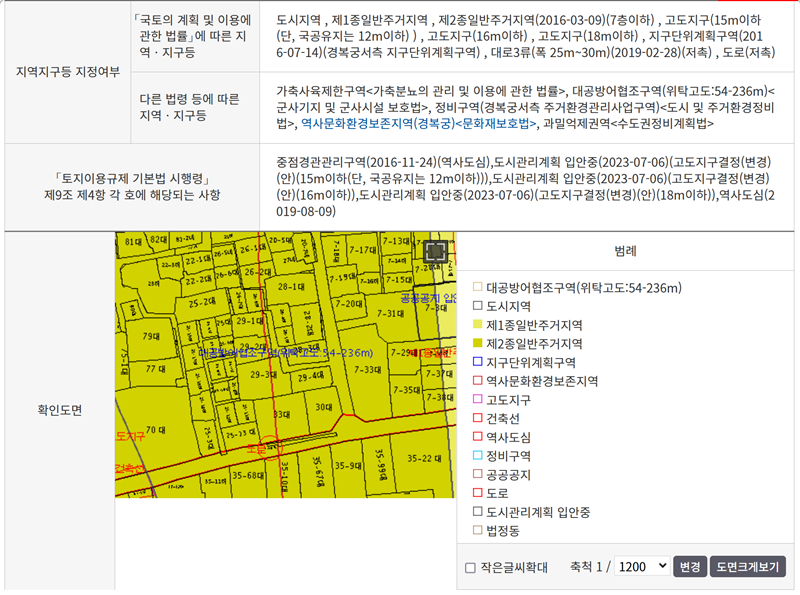Click the 법정동 legend swatch
Viewport: 800px width, 595px height.
478,530
